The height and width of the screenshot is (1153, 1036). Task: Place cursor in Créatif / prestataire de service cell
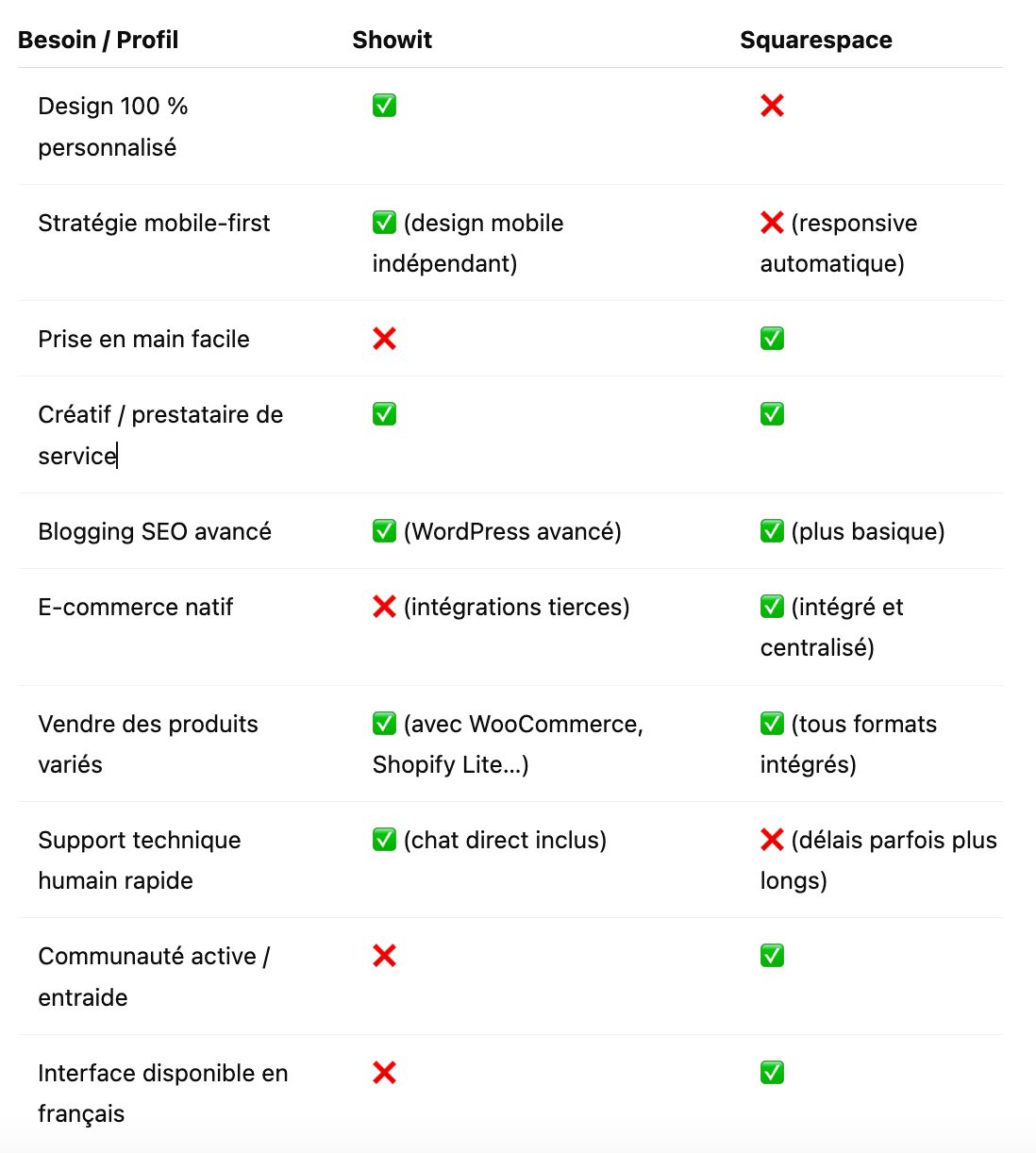160,435
